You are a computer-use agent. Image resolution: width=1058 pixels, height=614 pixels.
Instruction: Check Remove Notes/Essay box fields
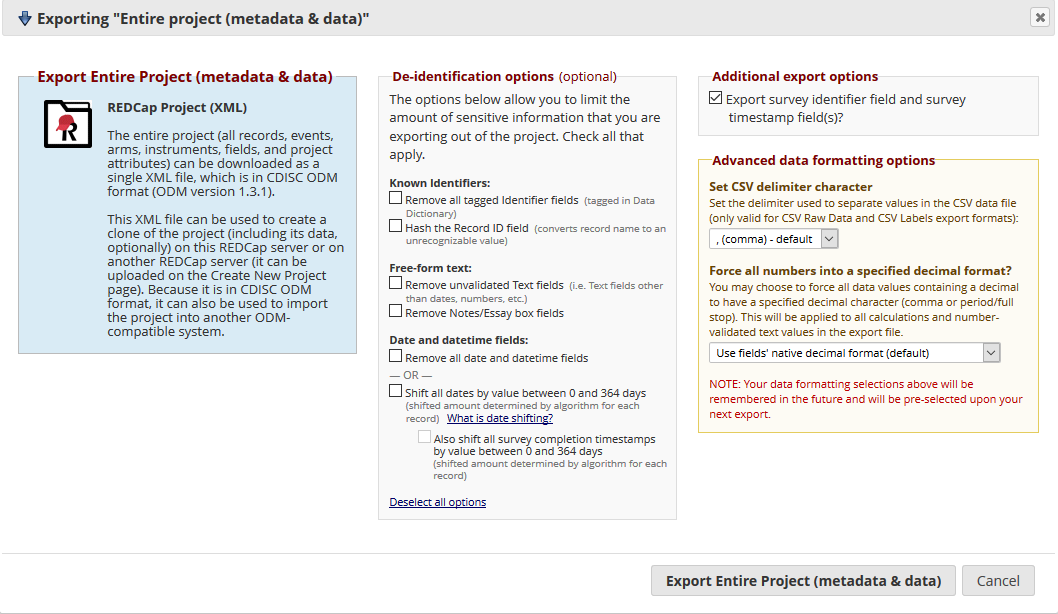(395, 311)
